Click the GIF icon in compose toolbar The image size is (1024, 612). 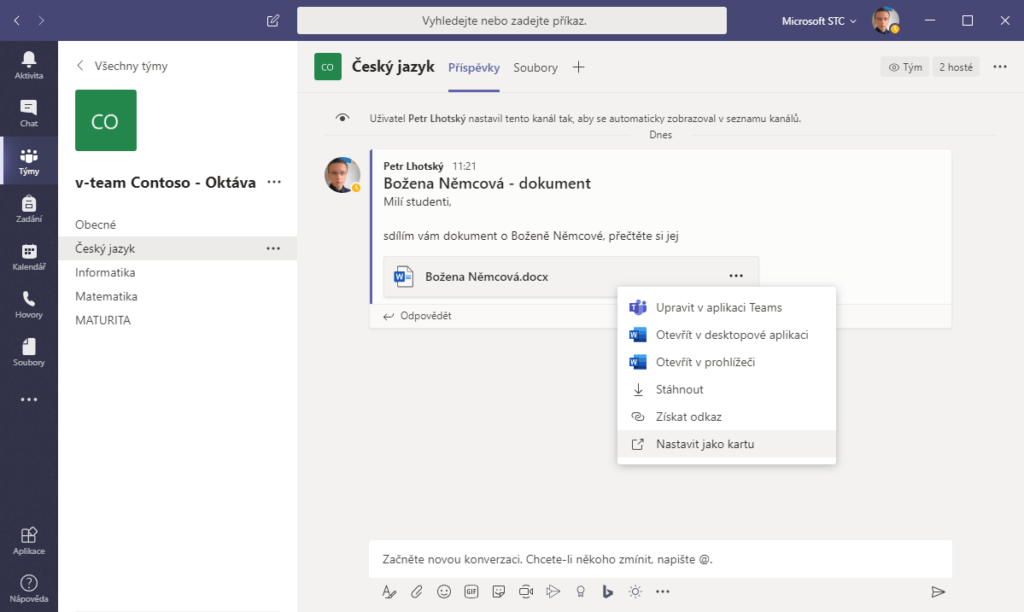coord(471,591)
